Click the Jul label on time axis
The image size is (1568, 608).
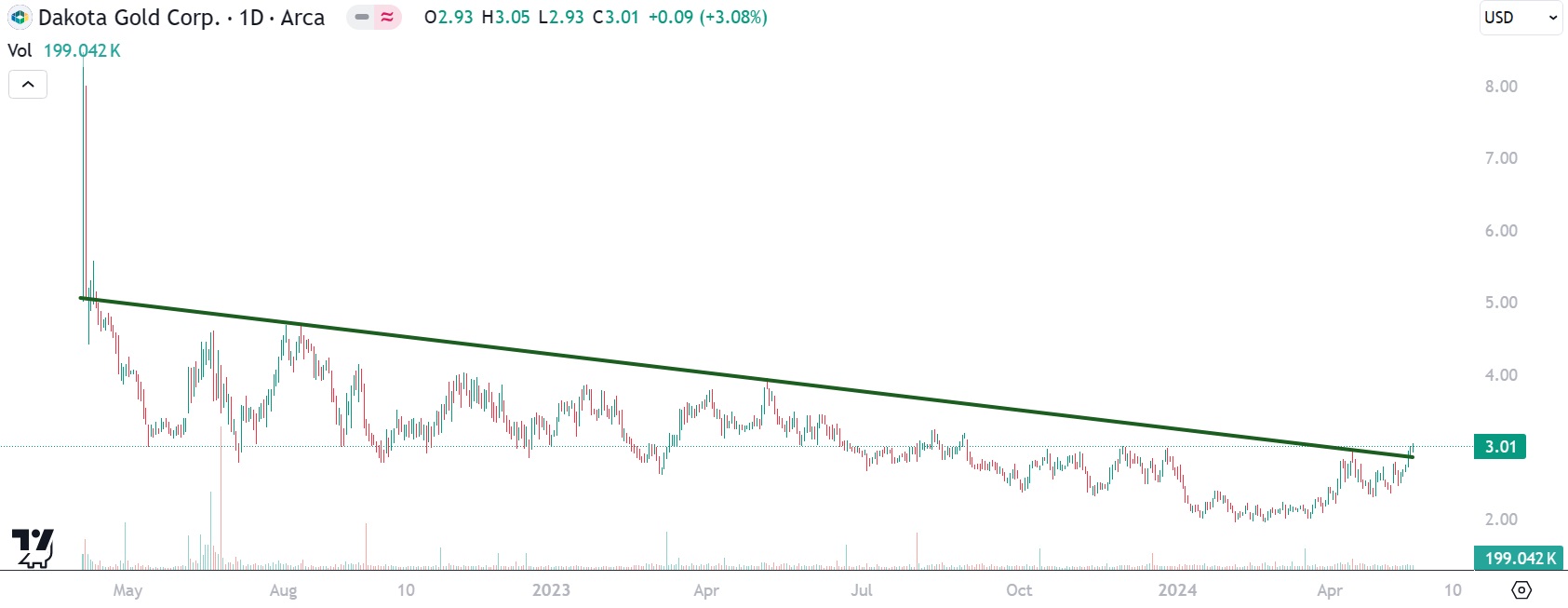pyautogui.click(x=862, y=590)
